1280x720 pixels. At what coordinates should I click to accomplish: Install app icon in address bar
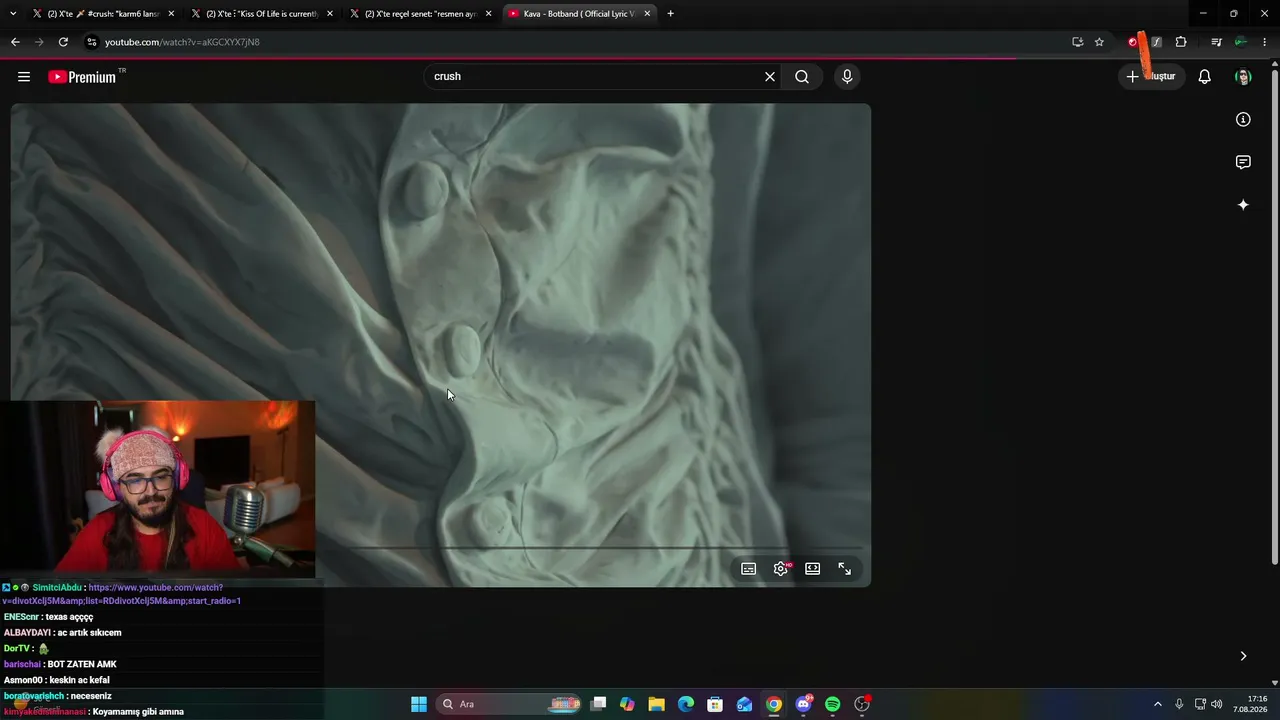coord(1077,42)
